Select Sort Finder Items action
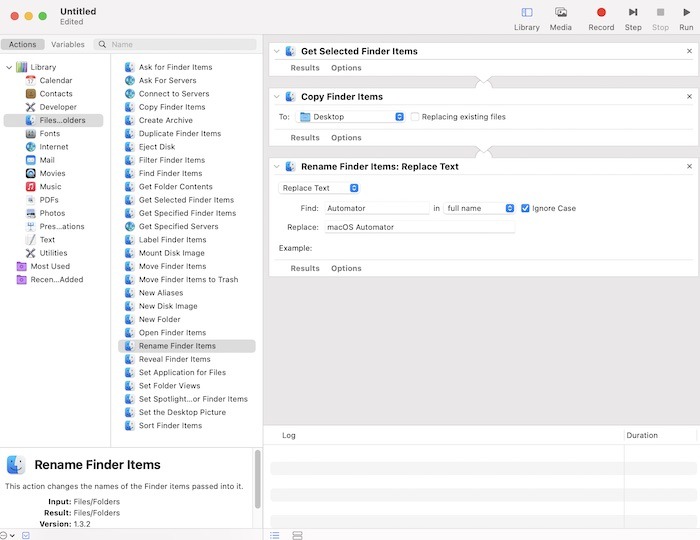Image resolution: width=700 pixels, height=540 pixels. click(170, 426)
